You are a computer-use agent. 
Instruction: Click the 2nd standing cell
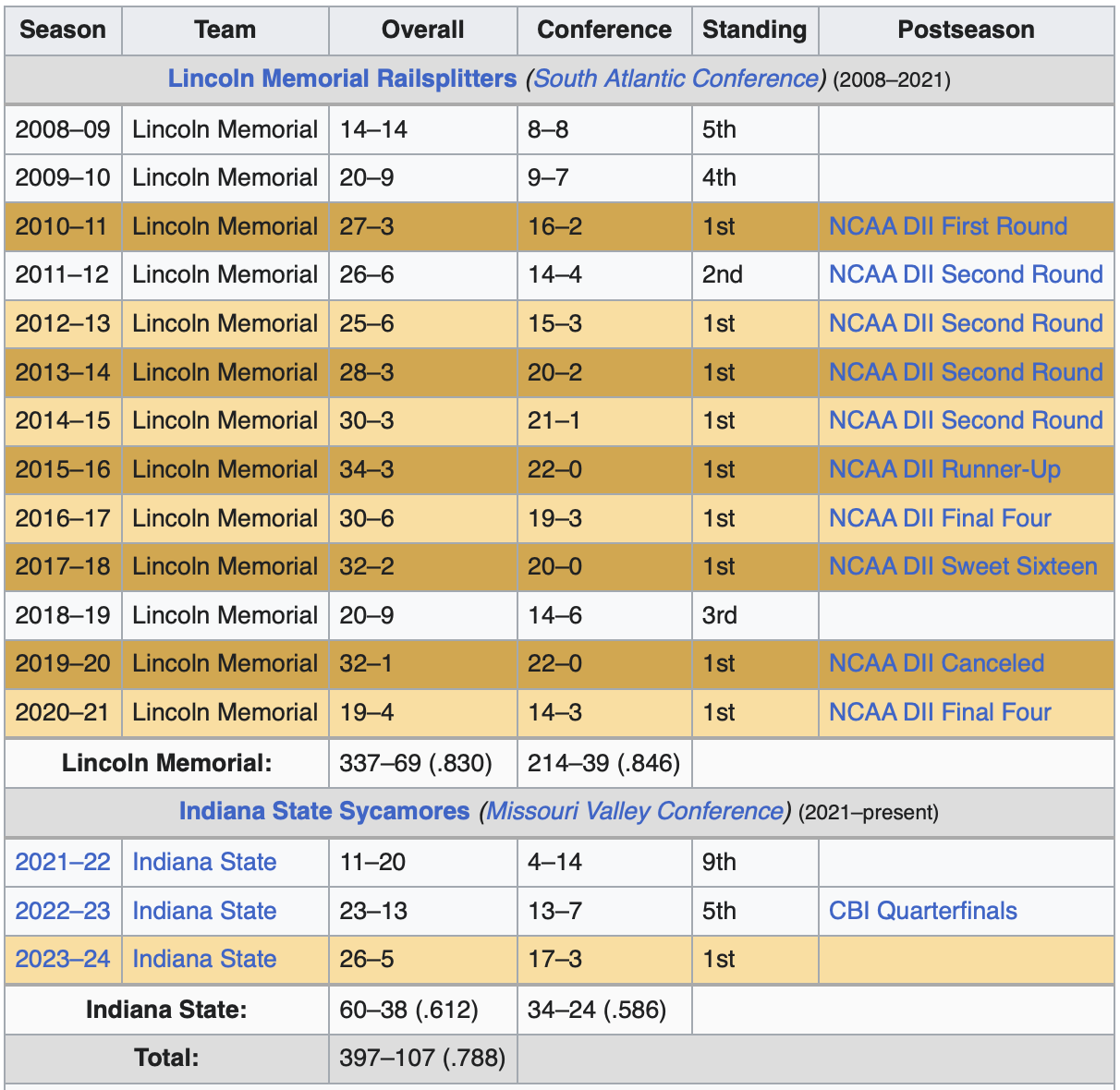point(755,274)
